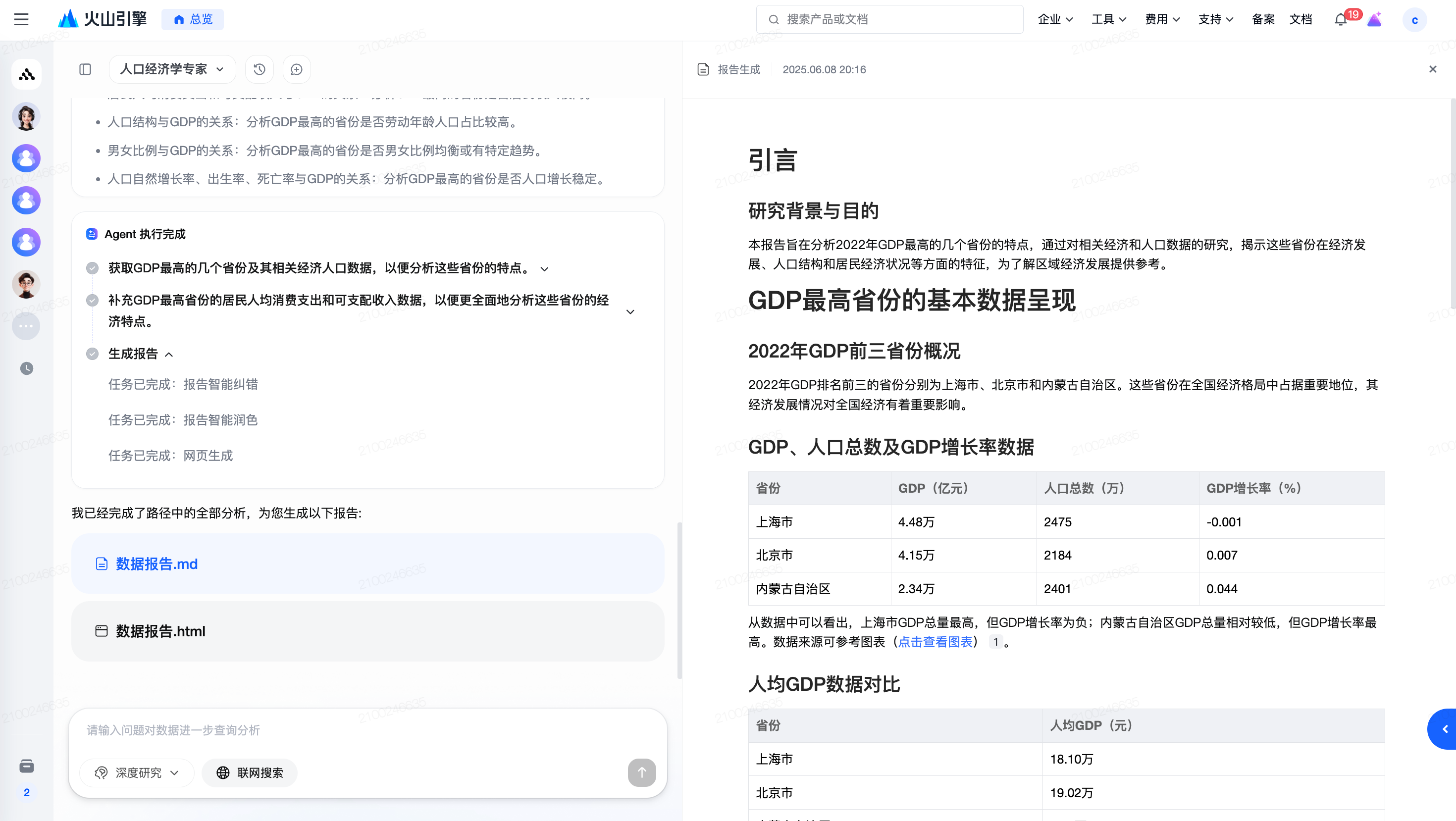Screen dimensions: 1456x821
Task: Select the top agent network sidebar icon
Action: pos(27,74)
